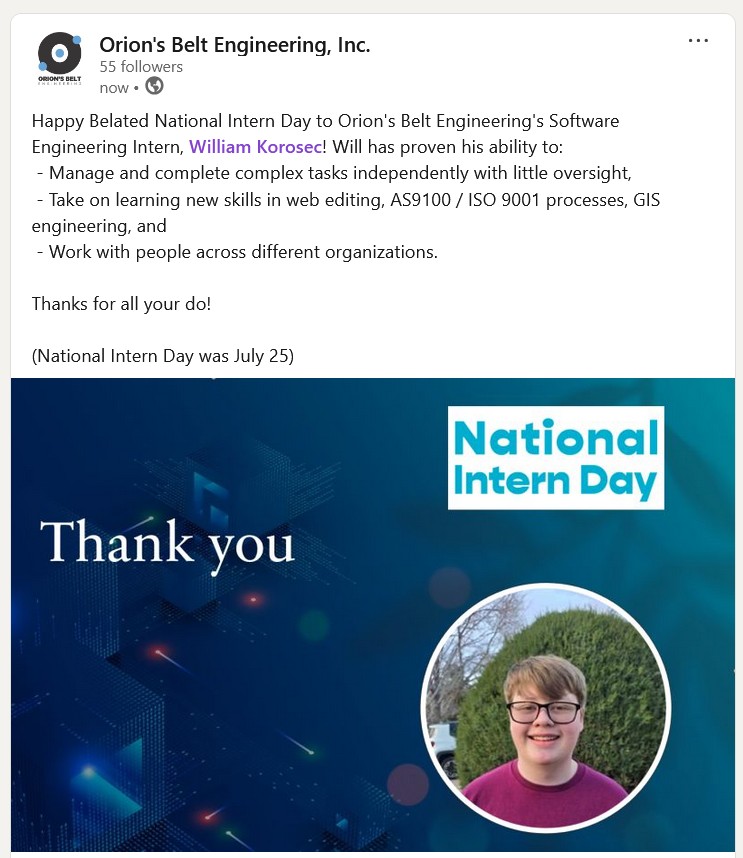Click the "(National Intern Day was July 25)" note
This screenshot has height=858, width=743.
(163, 356)
